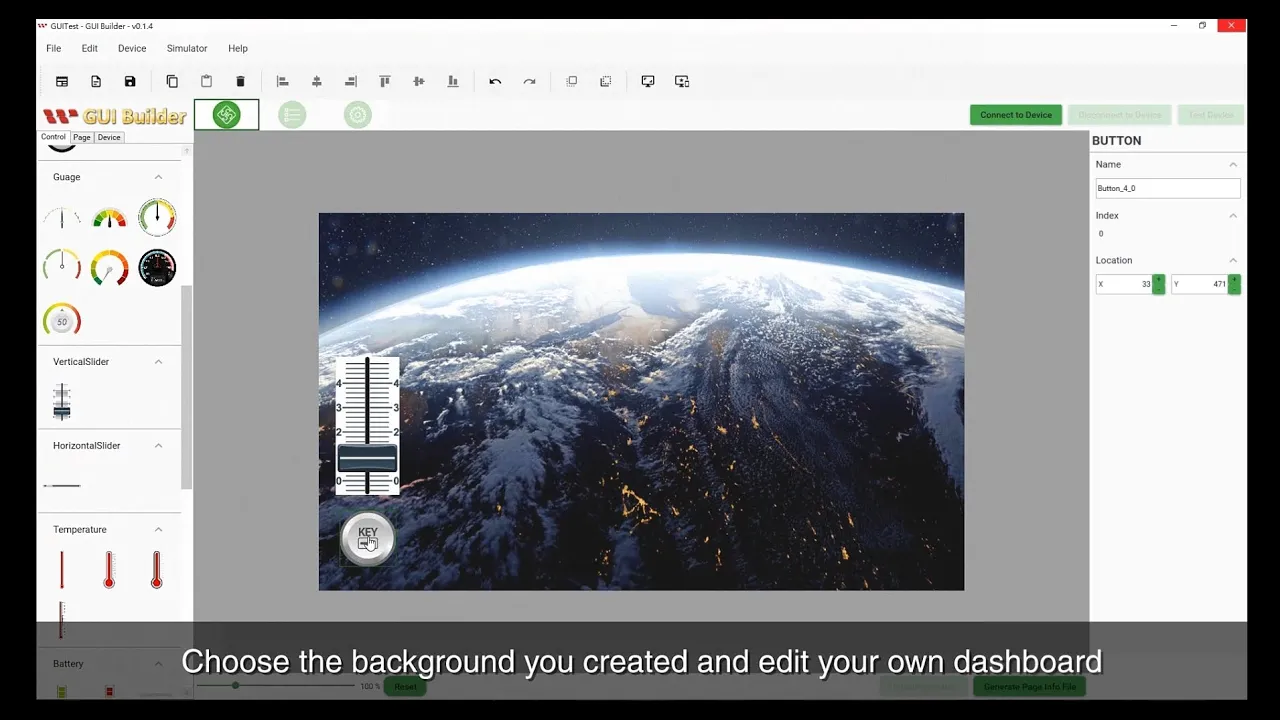Click the Reset zoom button
The image size is (1280, 720).
(x=405, y=687)
